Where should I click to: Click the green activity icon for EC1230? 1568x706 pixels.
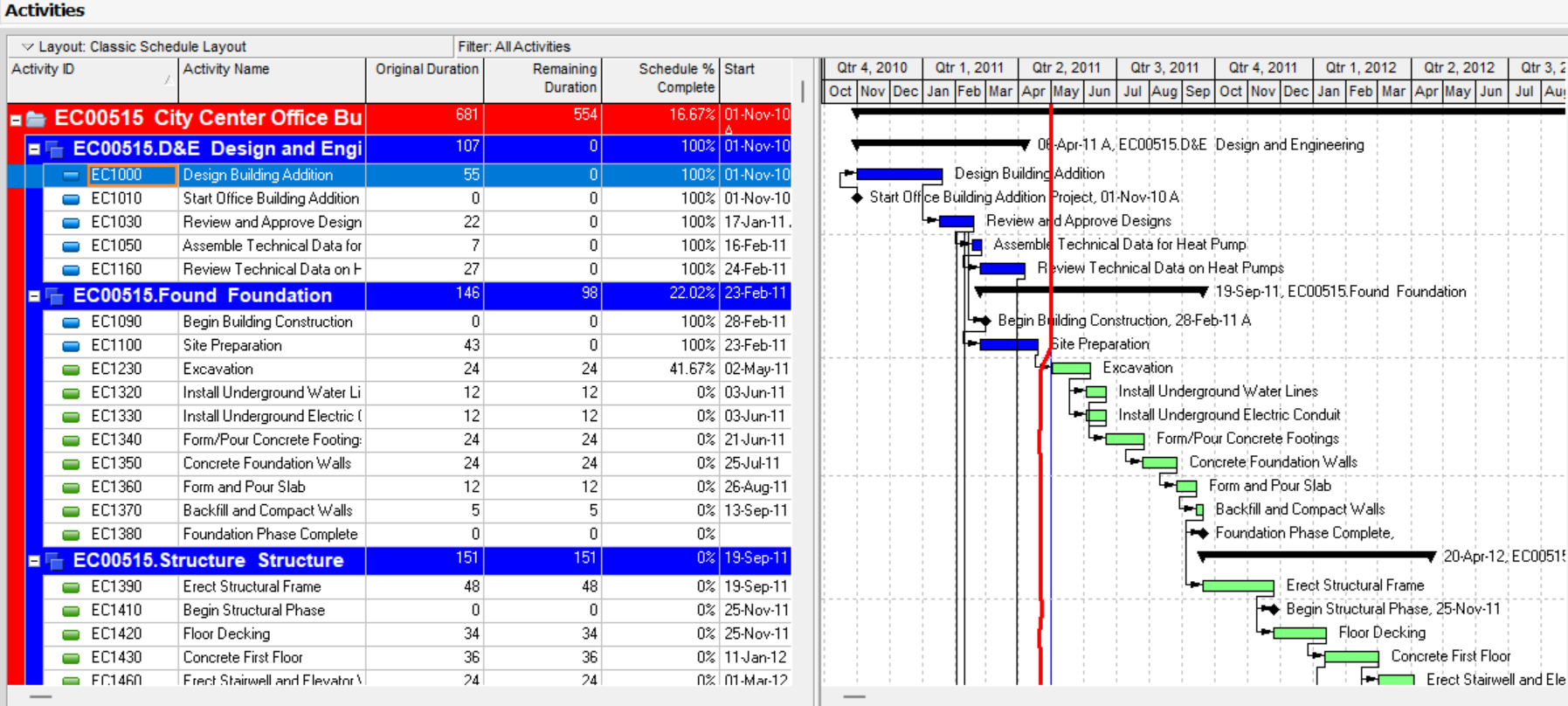72,370
